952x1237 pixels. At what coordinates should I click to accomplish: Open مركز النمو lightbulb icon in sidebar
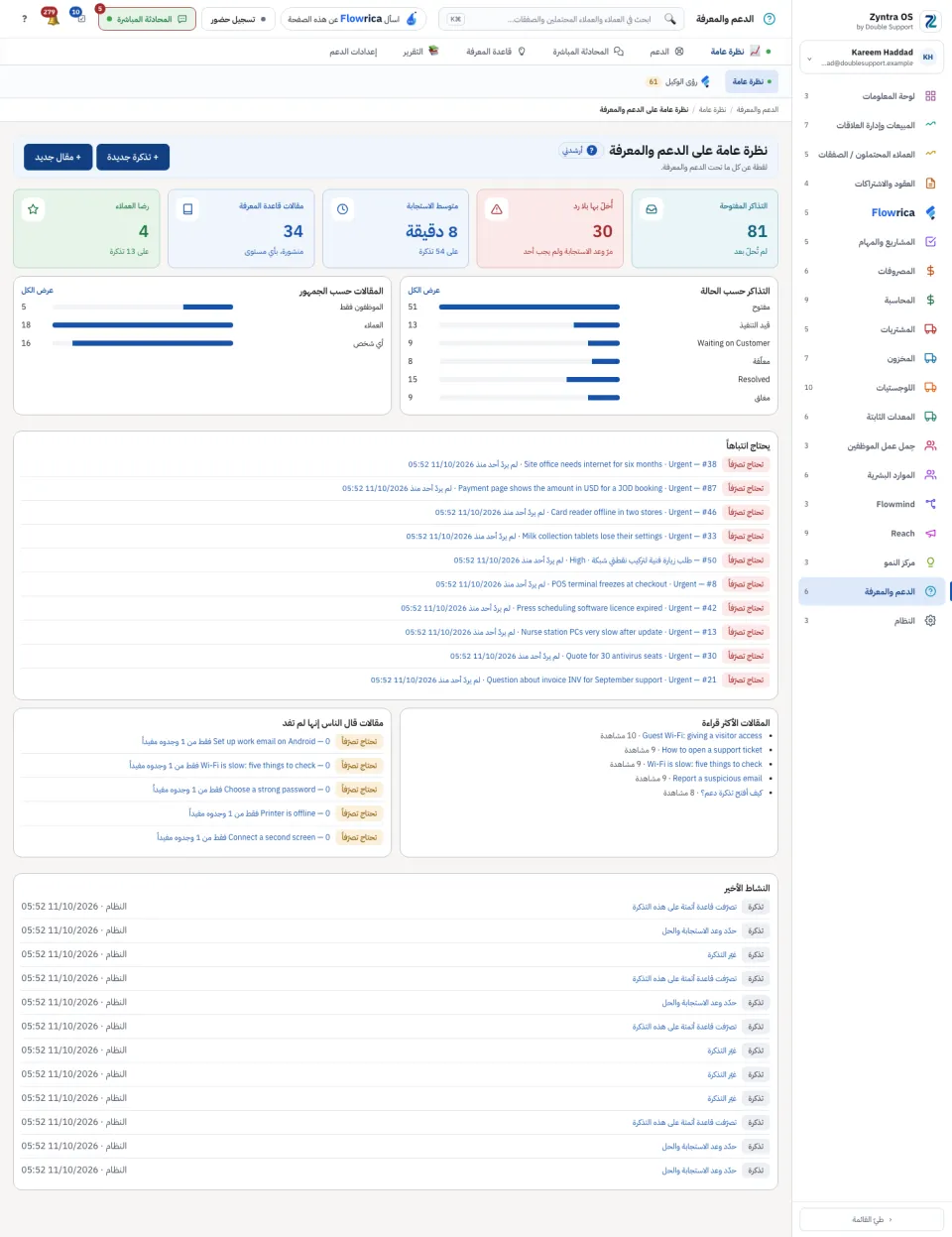point(930,562)
